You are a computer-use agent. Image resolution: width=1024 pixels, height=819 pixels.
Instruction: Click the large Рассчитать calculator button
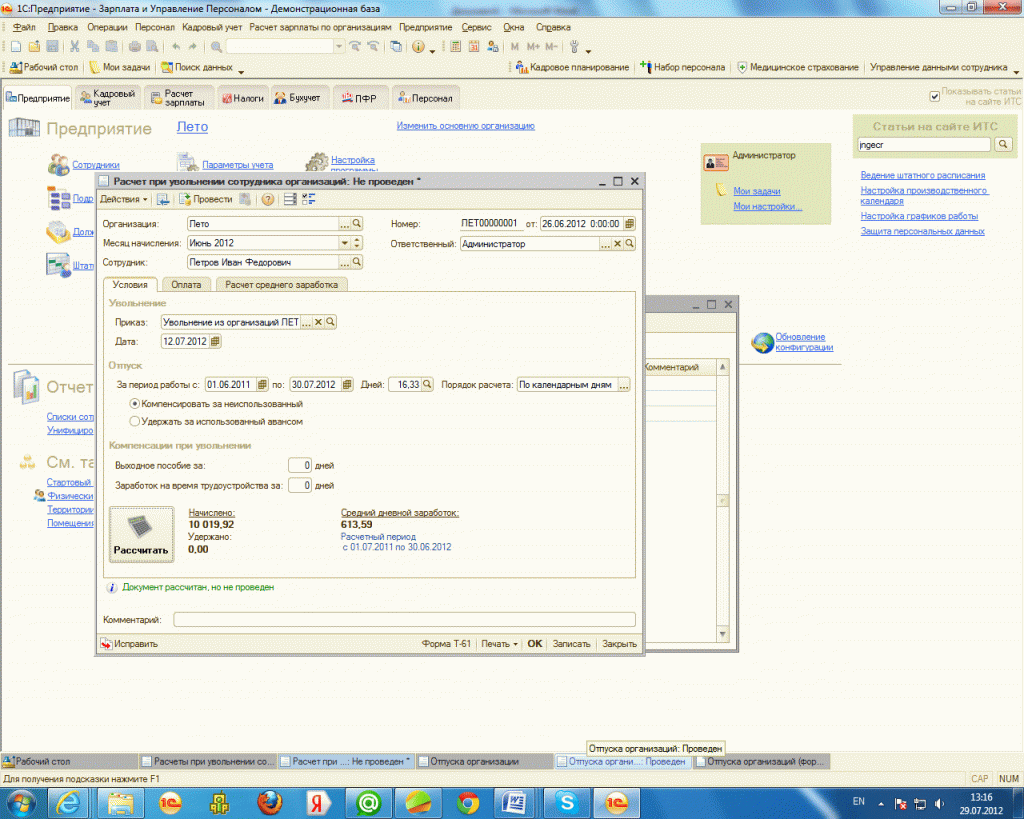(x=141, y=534)
